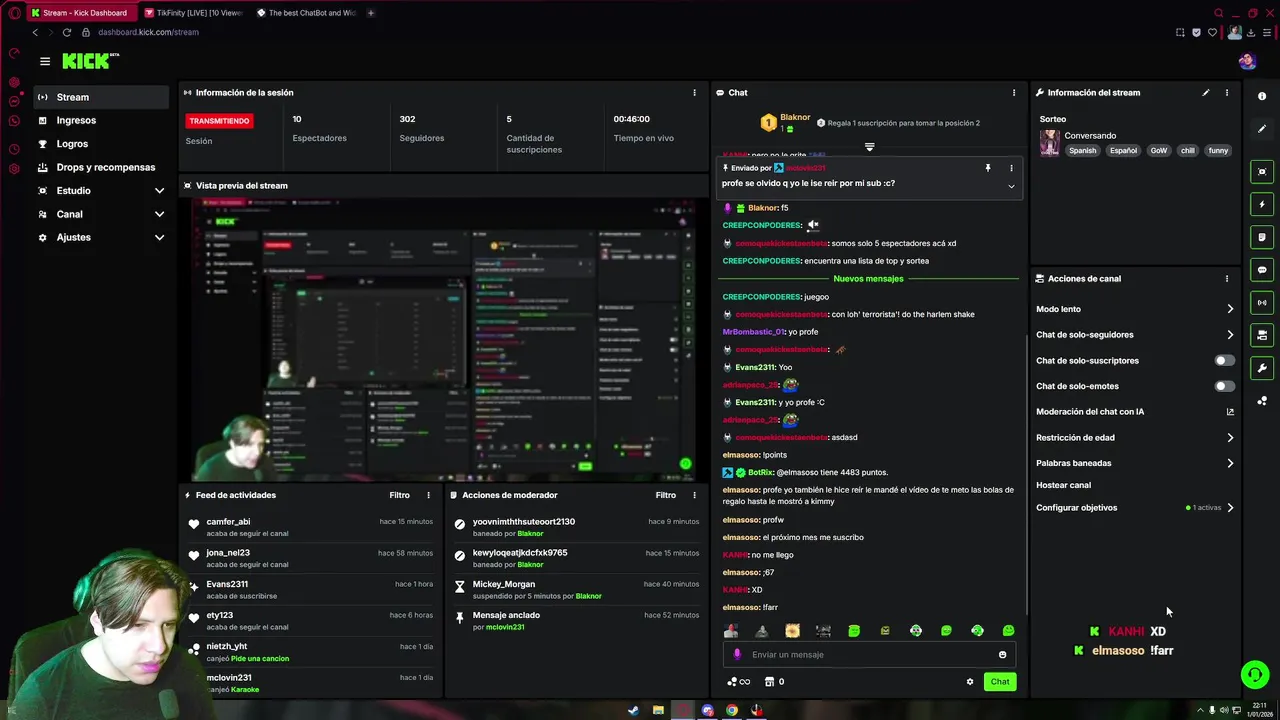This screenshot has height=720, width=1280.
Task: Click the purple microphone icon in chat input
Action: click(738, 655)
